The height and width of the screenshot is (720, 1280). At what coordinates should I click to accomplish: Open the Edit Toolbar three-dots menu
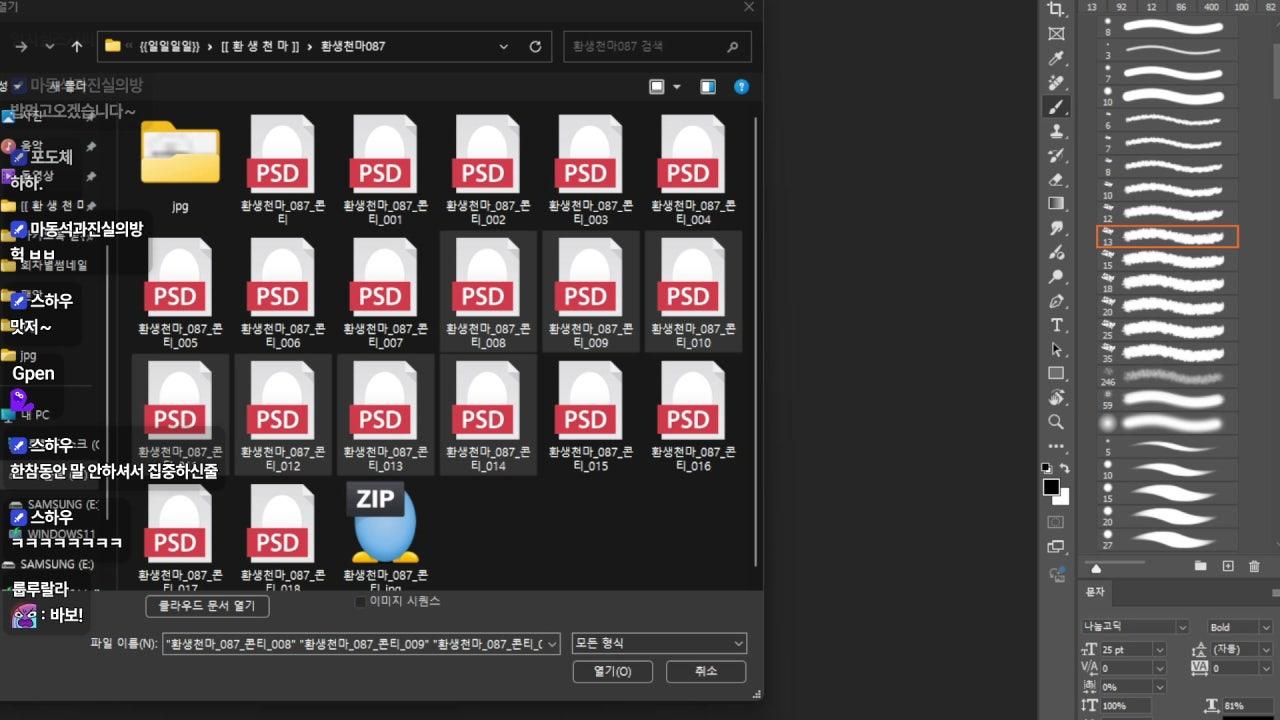tap(1057, 447)
